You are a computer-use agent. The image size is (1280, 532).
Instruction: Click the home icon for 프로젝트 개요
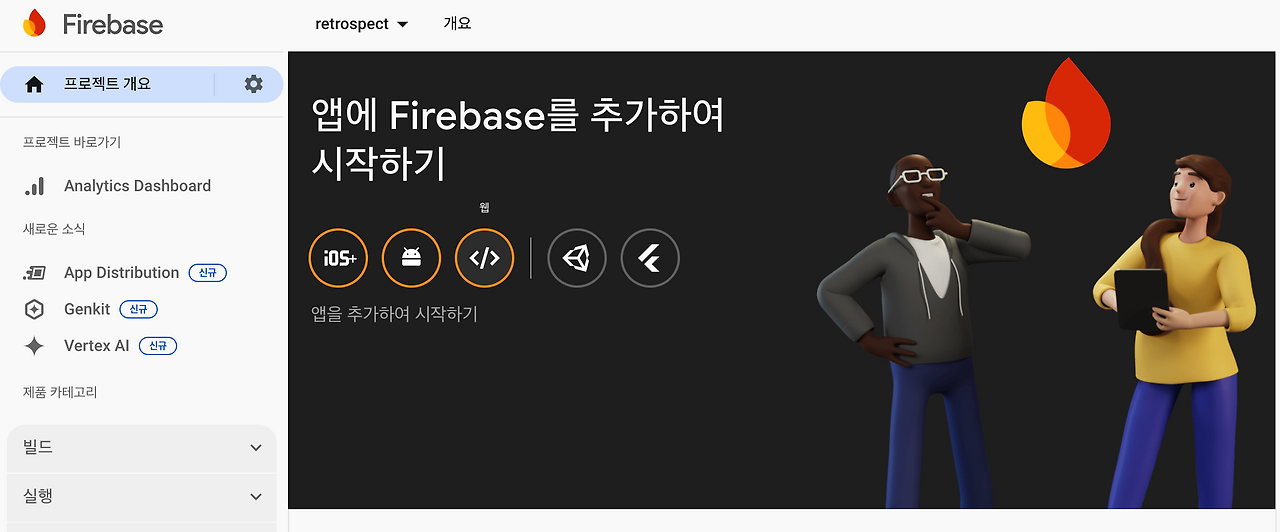(x=34, y=85)
